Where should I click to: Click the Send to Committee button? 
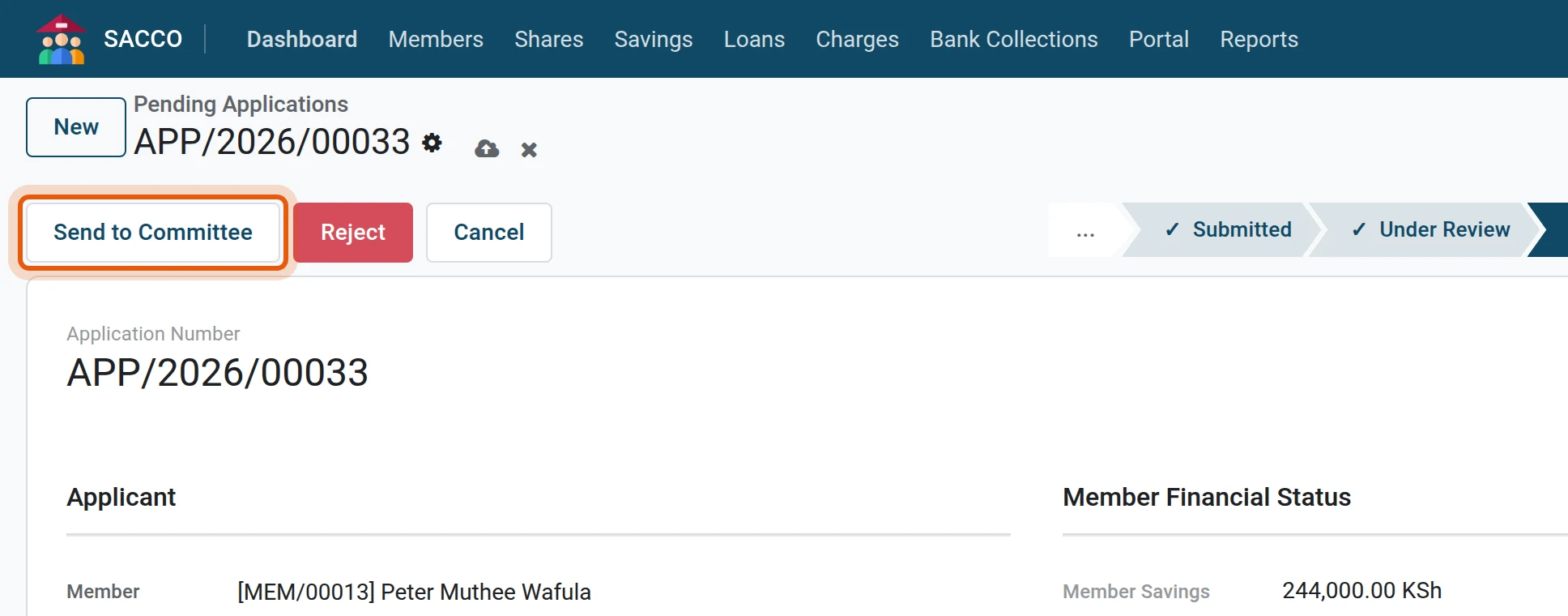click(x=153, y=233)
